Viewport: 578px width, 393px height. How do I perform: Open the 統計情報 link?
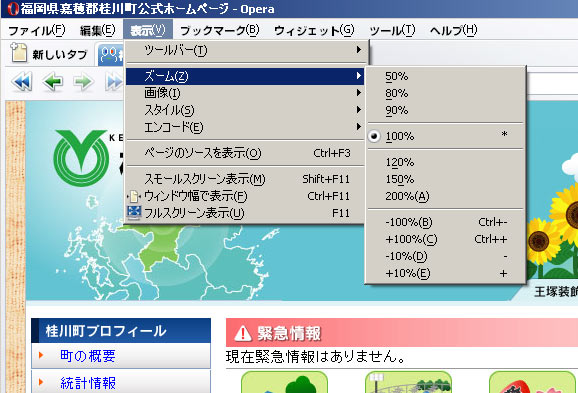pyautogui.click(x=88, y=383)
